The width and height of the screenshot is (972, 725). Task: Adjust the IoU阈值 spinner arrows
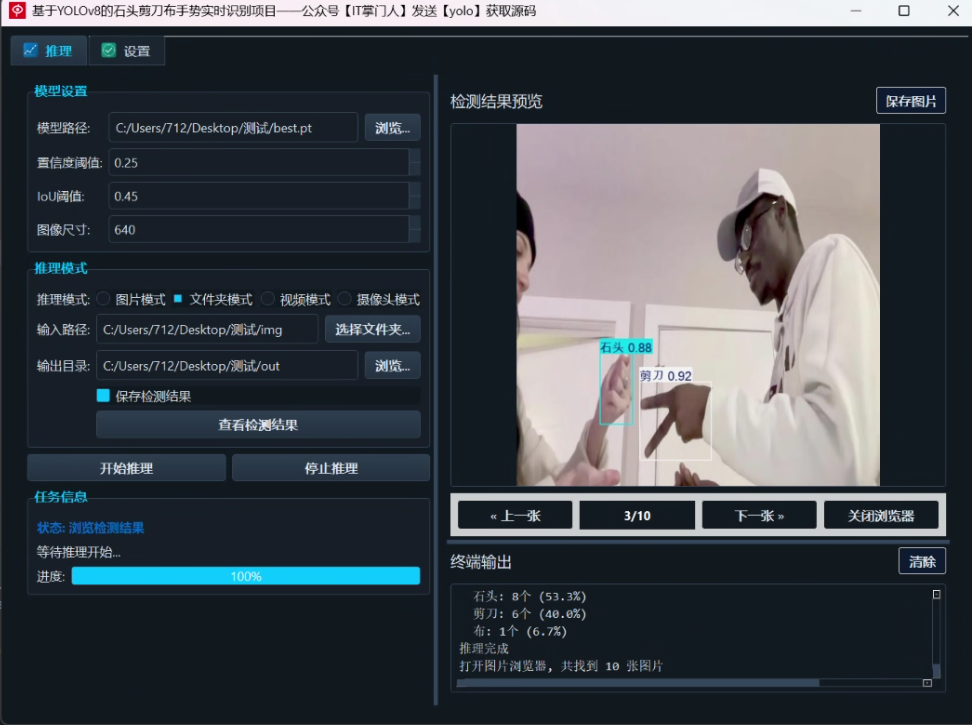415,196
